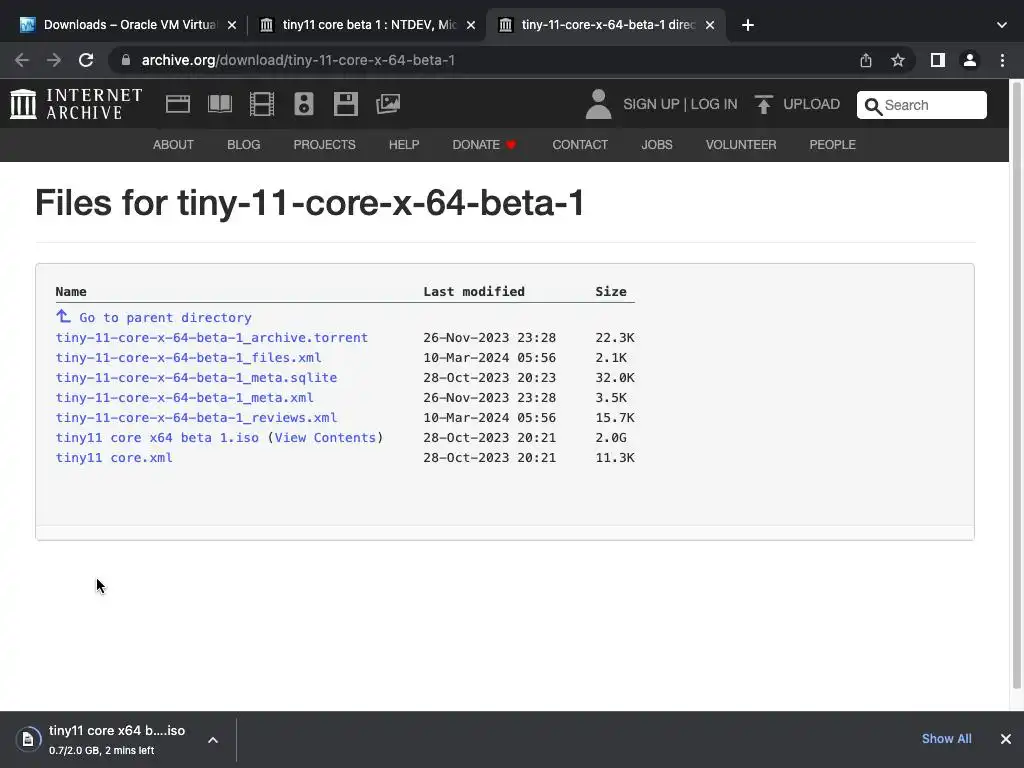Viewport: 1024px width, 768px height.
Task: Open Chrome three-dot menu
Action: pyautogui.click(x=1002, y=60)
